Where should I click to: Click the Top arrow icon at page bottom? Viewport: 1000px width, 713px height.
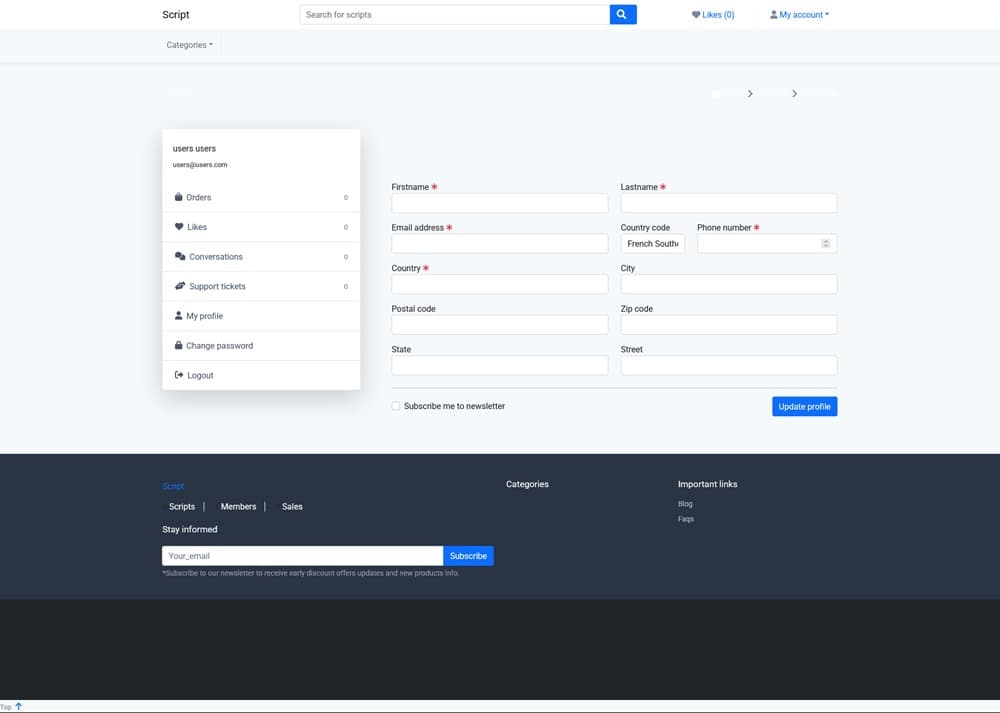pos(18,706)
